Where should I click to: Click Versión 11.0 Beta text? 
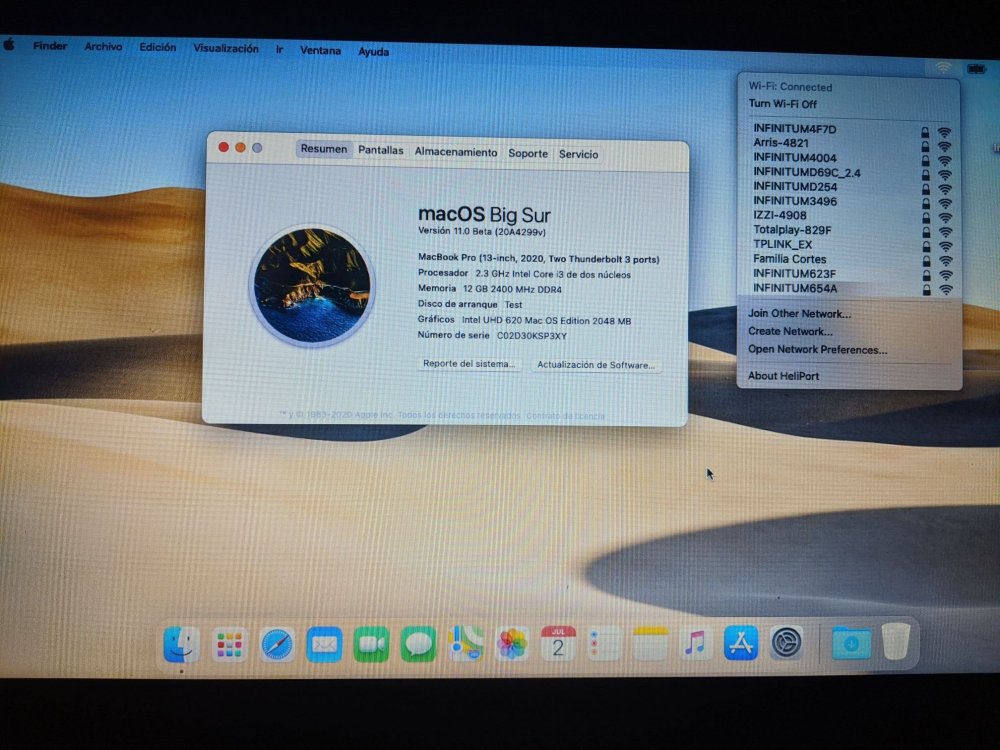(482, 232)
